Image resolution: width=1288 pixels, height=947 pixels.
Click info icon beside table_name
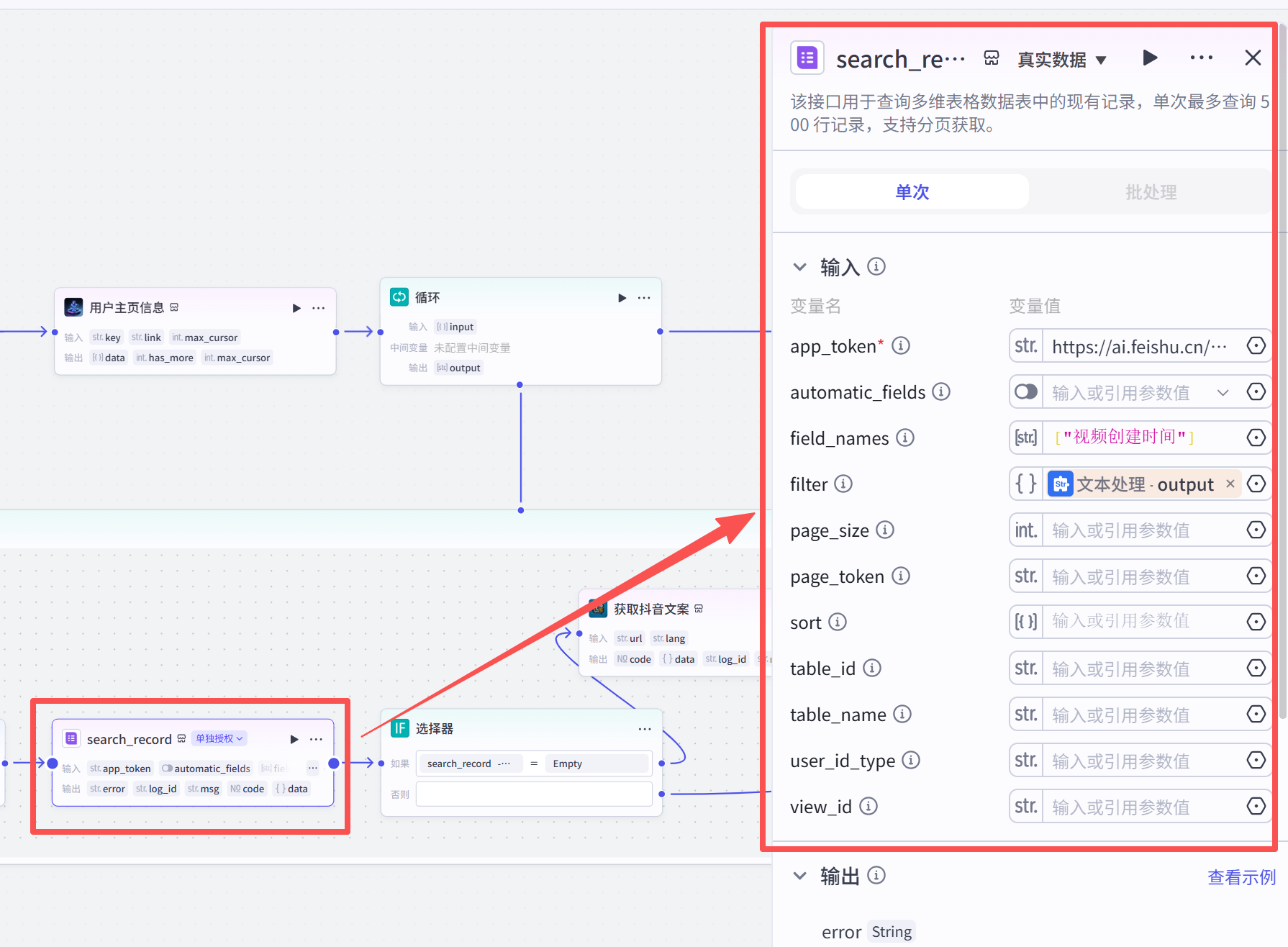pos(902,714)
